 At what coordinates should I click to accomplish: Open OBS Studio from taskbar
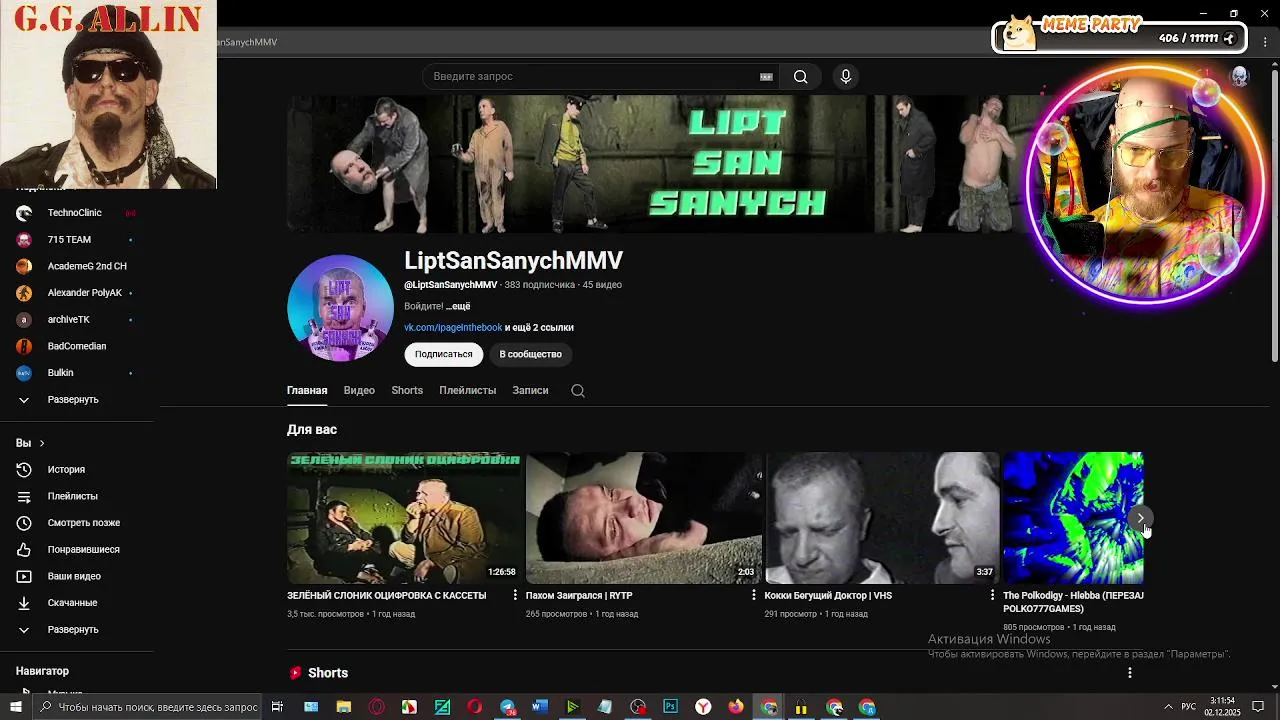638,707
